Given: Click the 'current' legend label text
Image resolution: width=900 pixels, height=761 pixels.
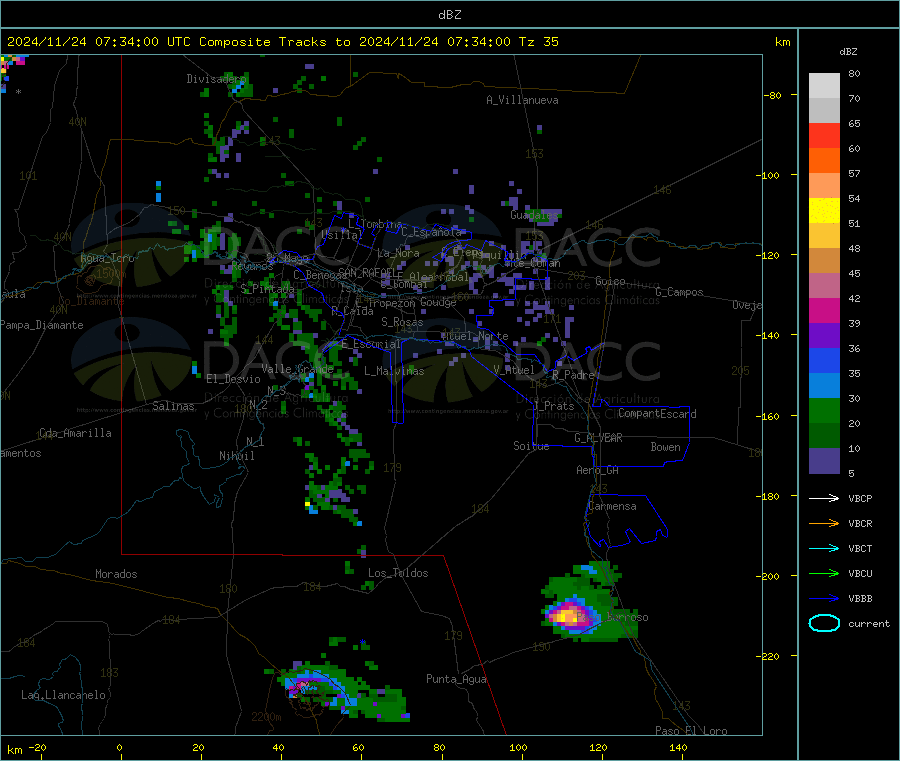Looking at the screenshot, I should point(869,623).
